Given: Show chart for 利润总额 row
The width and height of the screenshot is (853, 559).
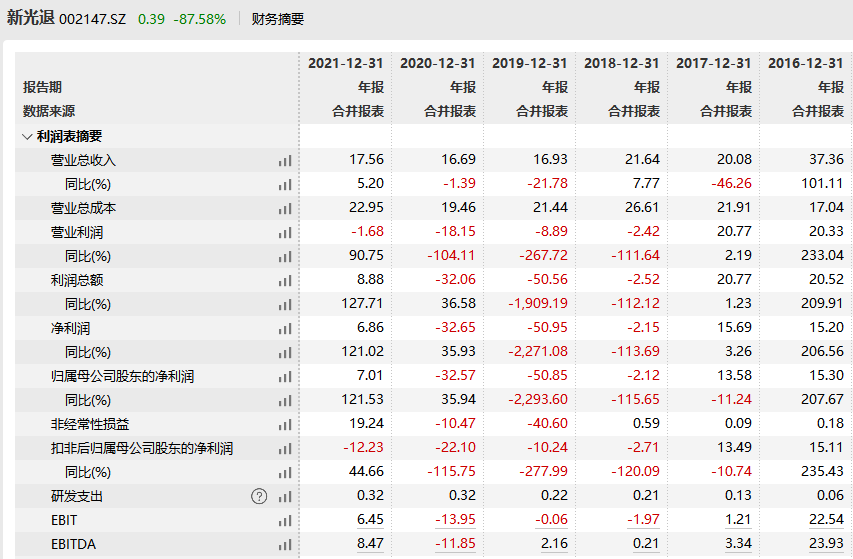Looking at the screenshot, I should [285, 280].
